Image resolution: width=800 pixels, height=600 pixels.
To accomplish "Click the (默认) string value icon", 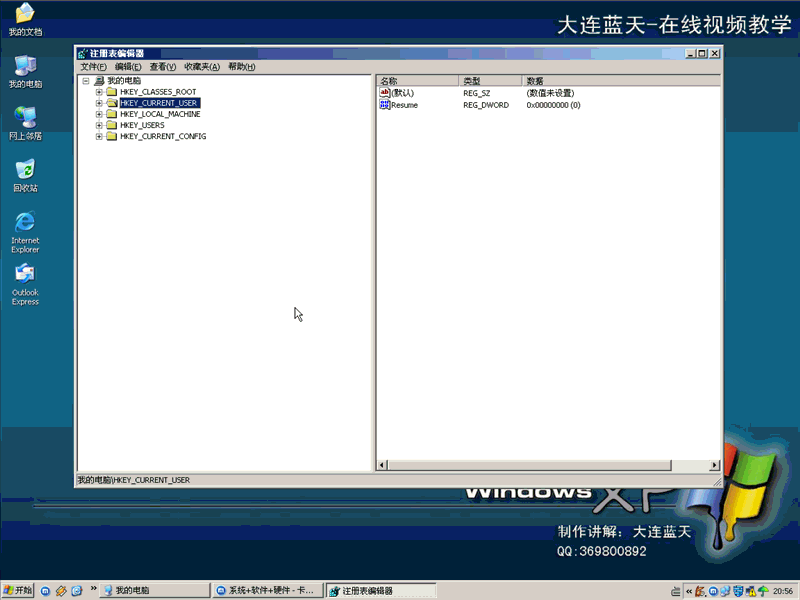I will [385, 93].
